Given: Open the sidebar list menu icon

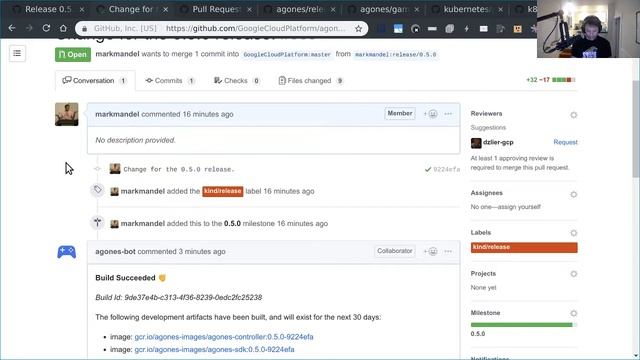Looking at the screenshot, I should click(x=17, y=53).
